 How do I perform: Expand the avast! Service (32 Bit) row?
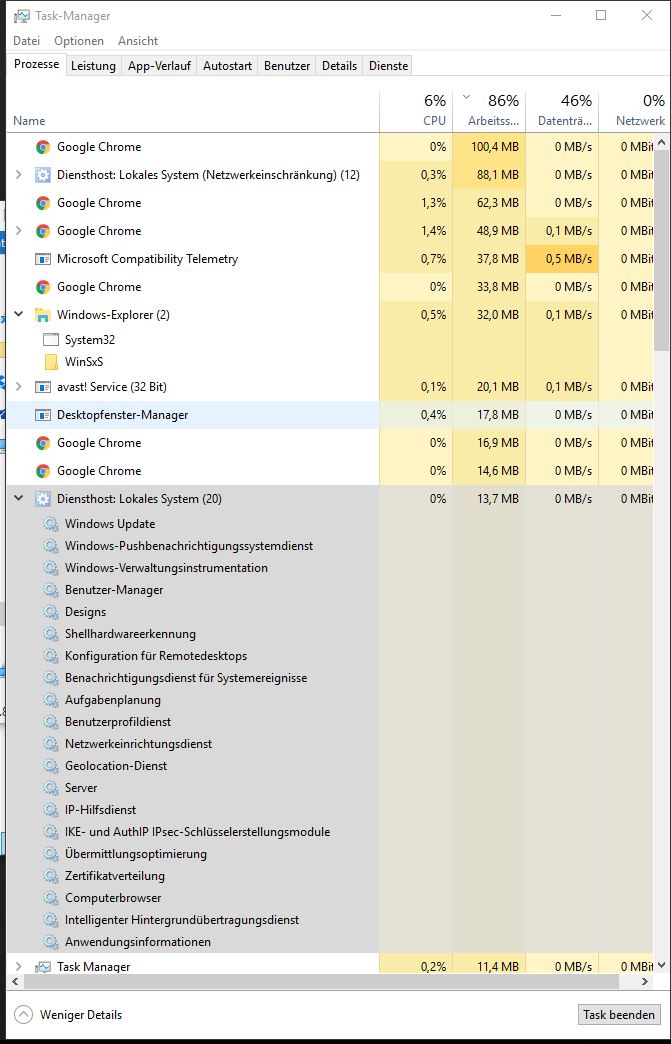pyautogui.click(x=19, y=387)
